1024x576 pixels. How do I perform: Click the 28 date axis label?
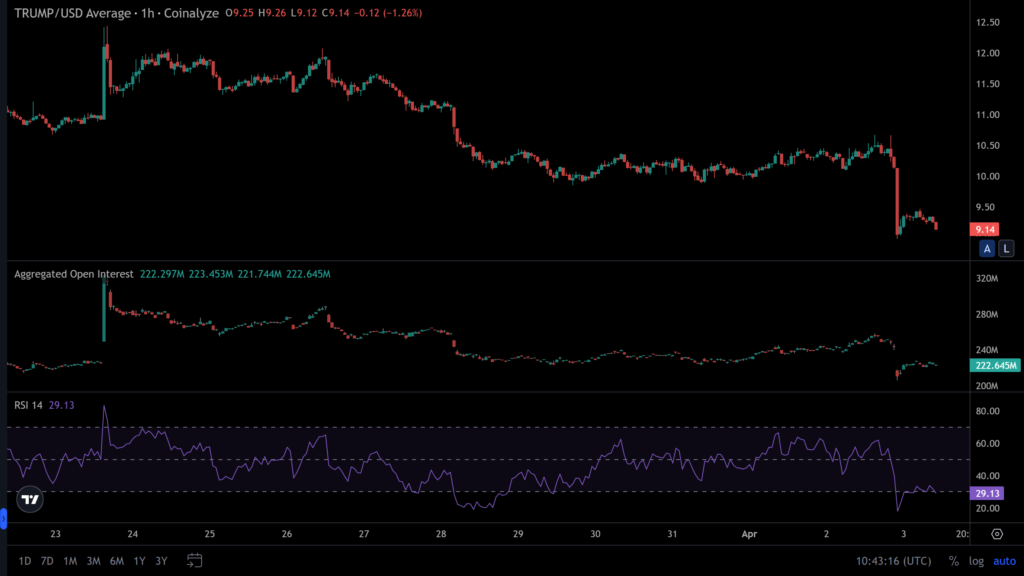(x=441, y=534)
